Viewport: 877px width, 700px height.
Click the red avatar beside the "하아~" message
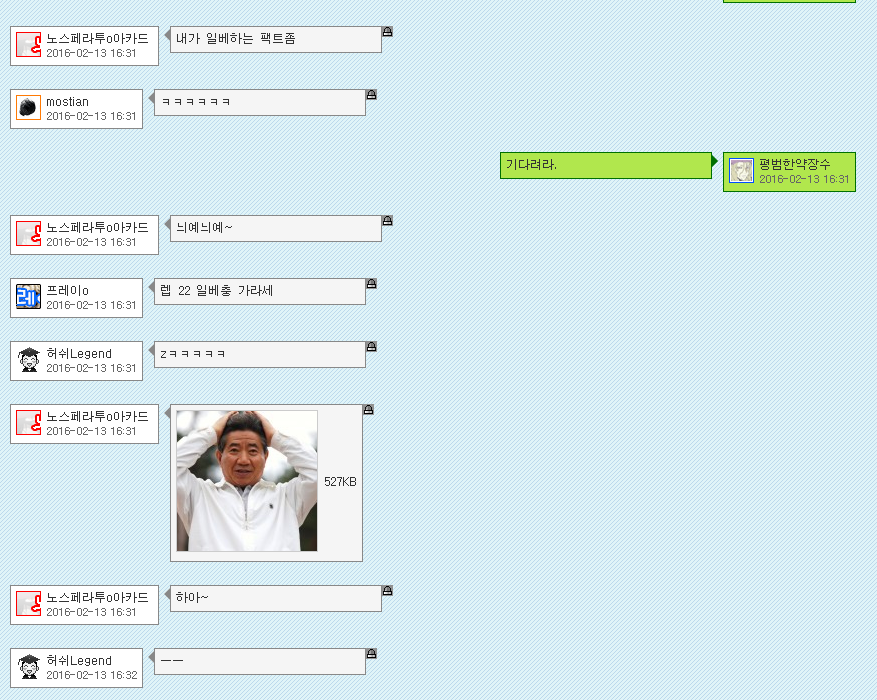(29, 604)
